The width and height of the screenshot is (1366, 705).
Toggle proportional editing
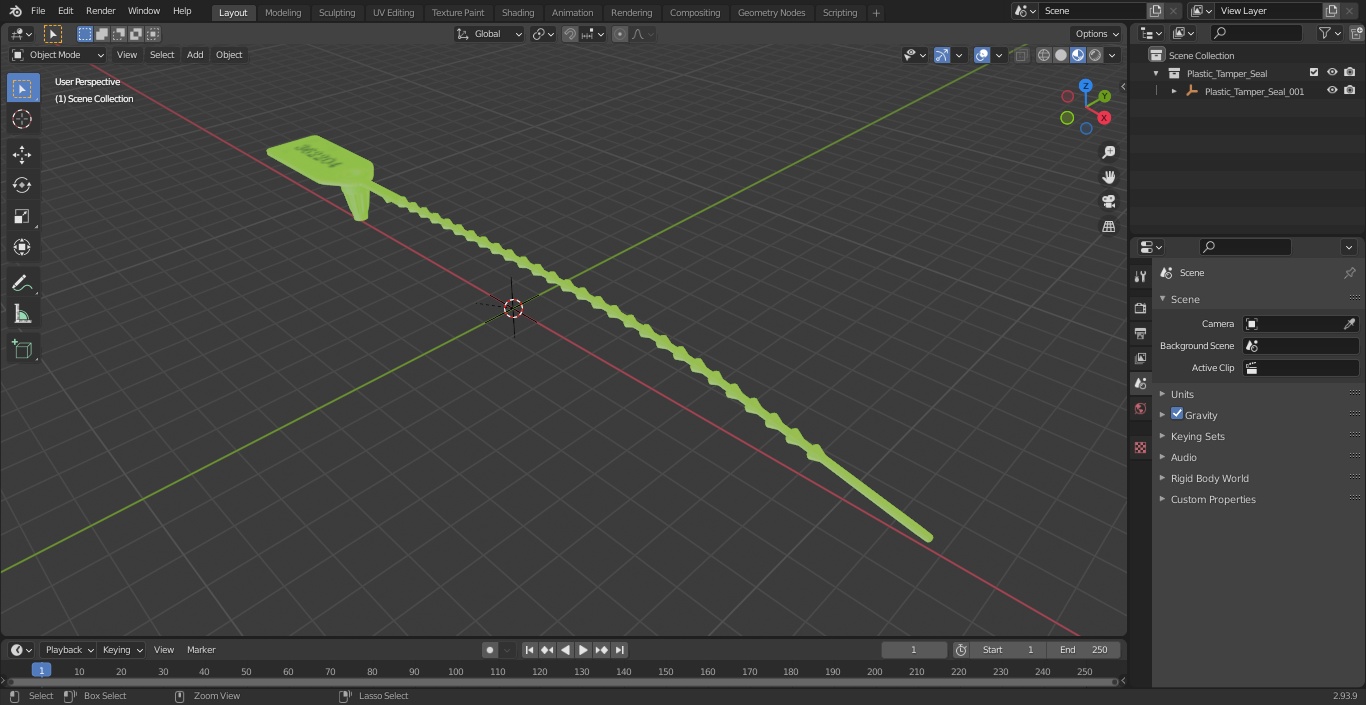[x=620, y=34]
